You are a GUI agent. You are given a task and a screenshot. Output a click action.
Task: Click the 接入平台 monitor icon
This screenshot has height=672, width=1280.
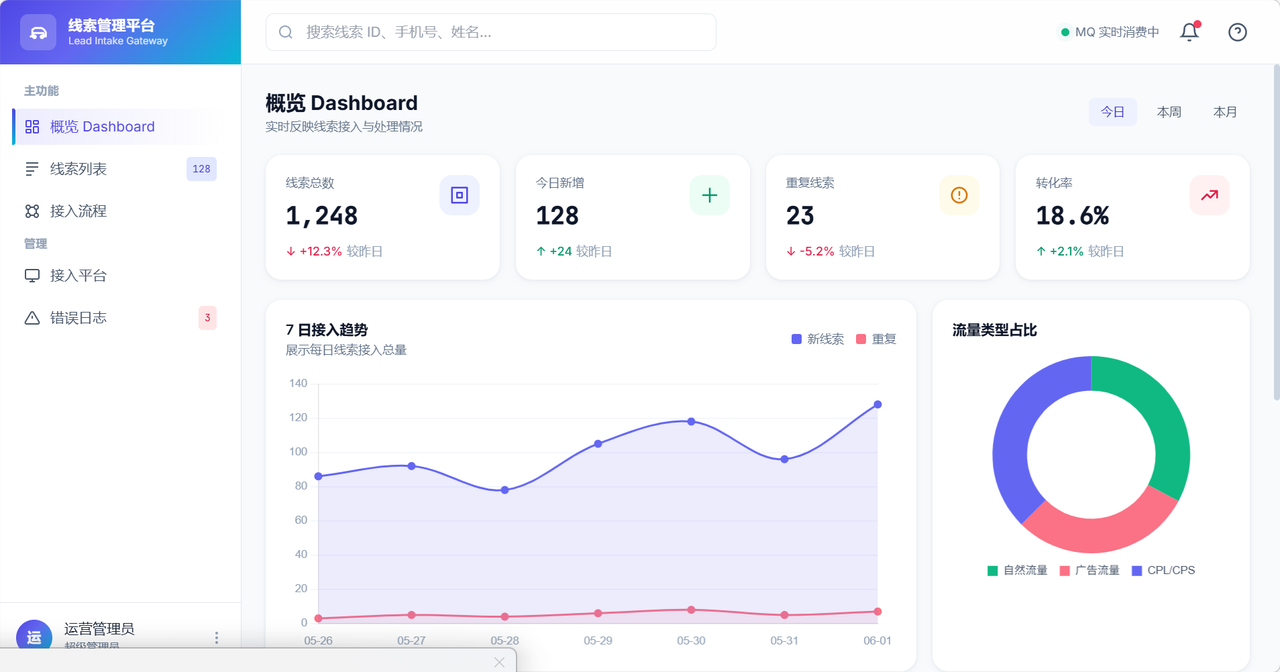point(32,275)
